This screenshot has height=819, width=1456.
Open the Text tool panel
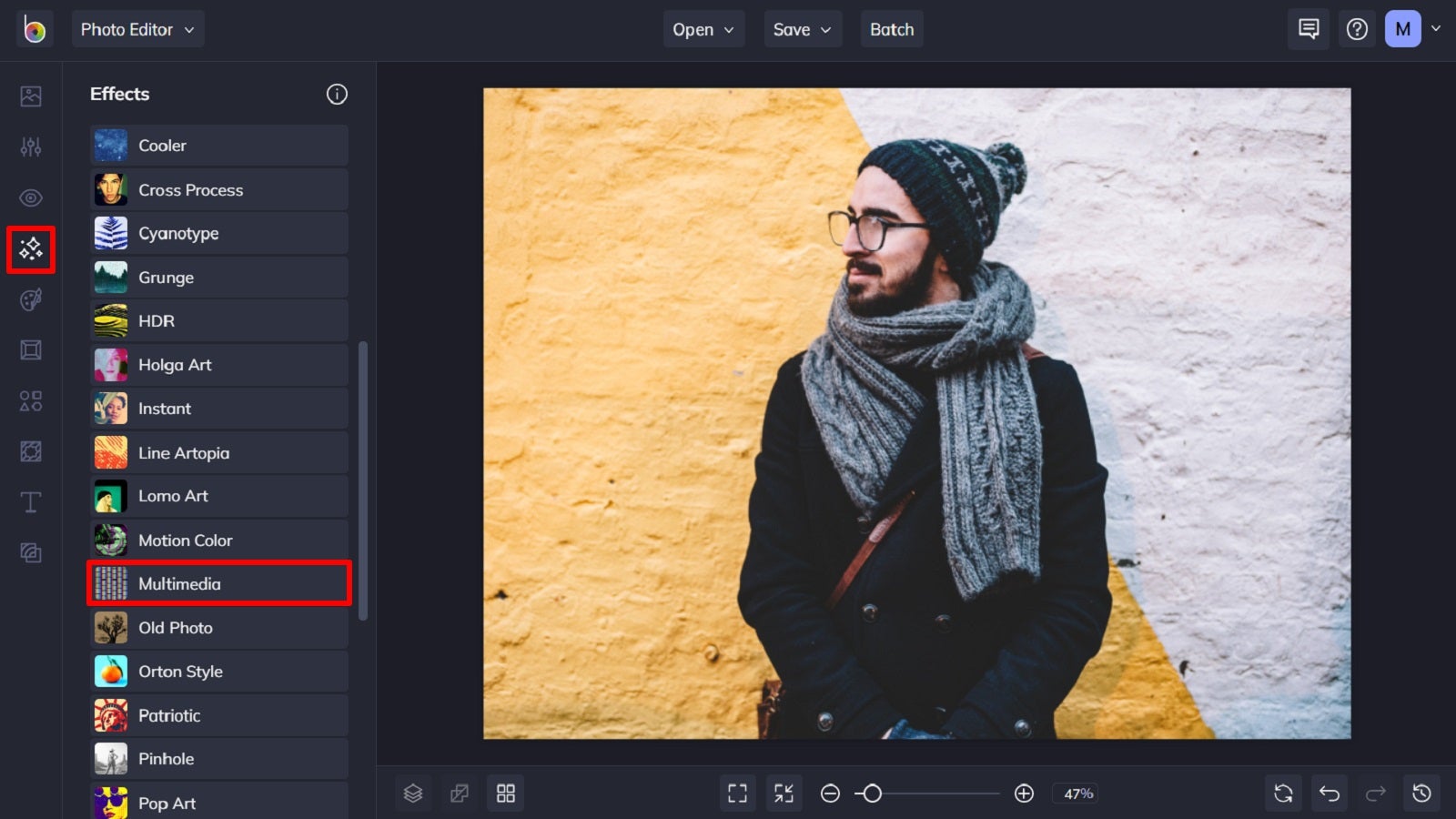click(31, 501)
